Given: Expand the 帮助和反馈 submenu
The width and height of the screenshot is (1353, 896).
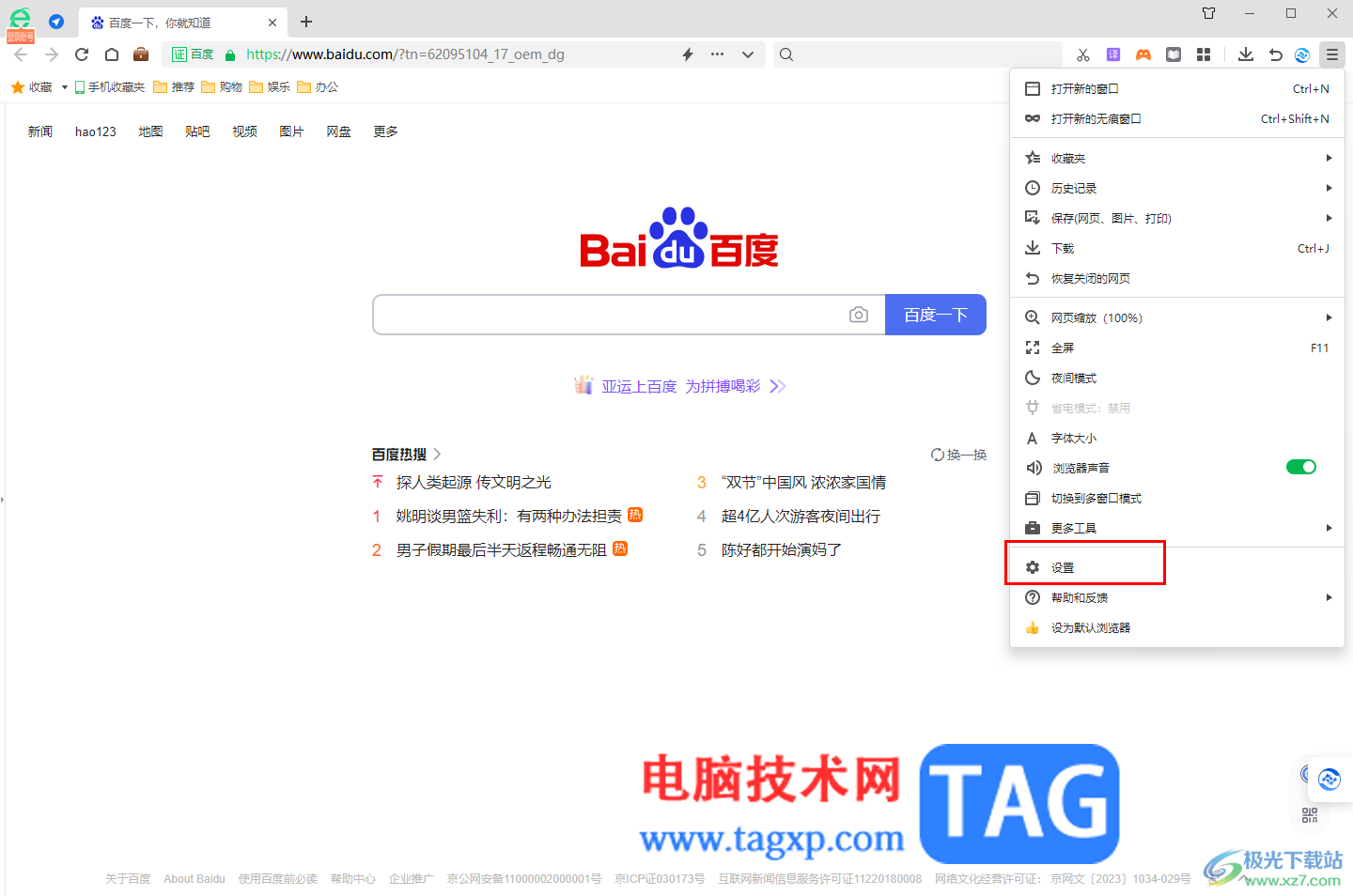Looking at the screenshot, I should click(x=1177, y=597).
